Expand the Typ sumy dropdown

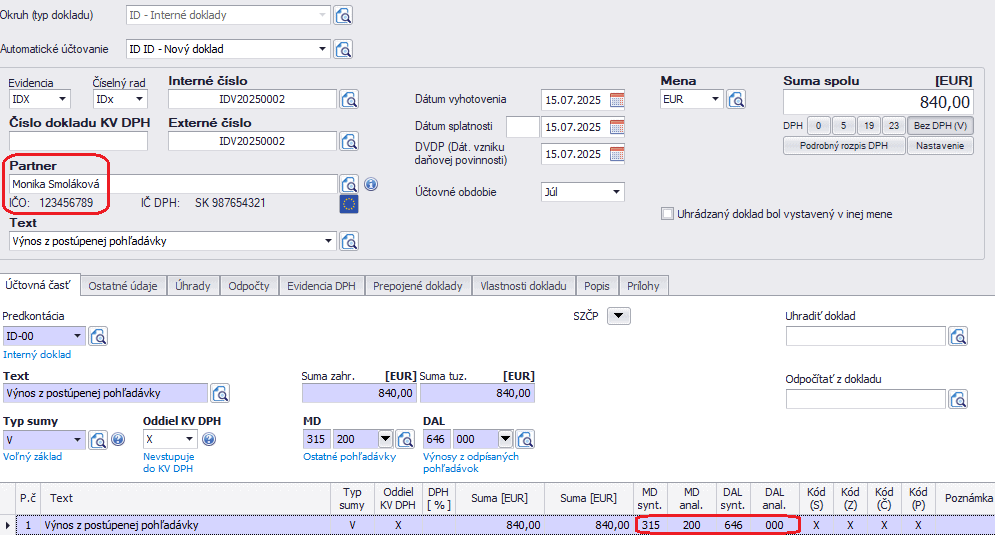click(78, 439)
